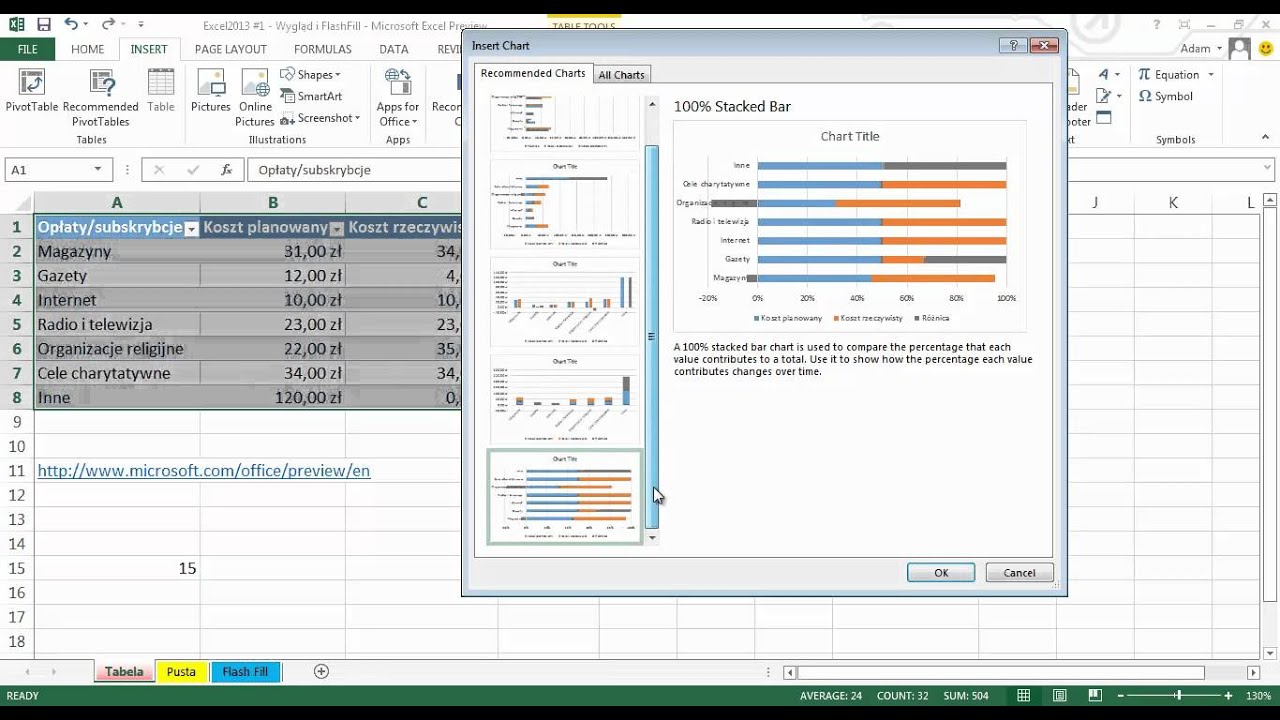
Task: Click the Signature Line icon
Action: (1104, 96)
